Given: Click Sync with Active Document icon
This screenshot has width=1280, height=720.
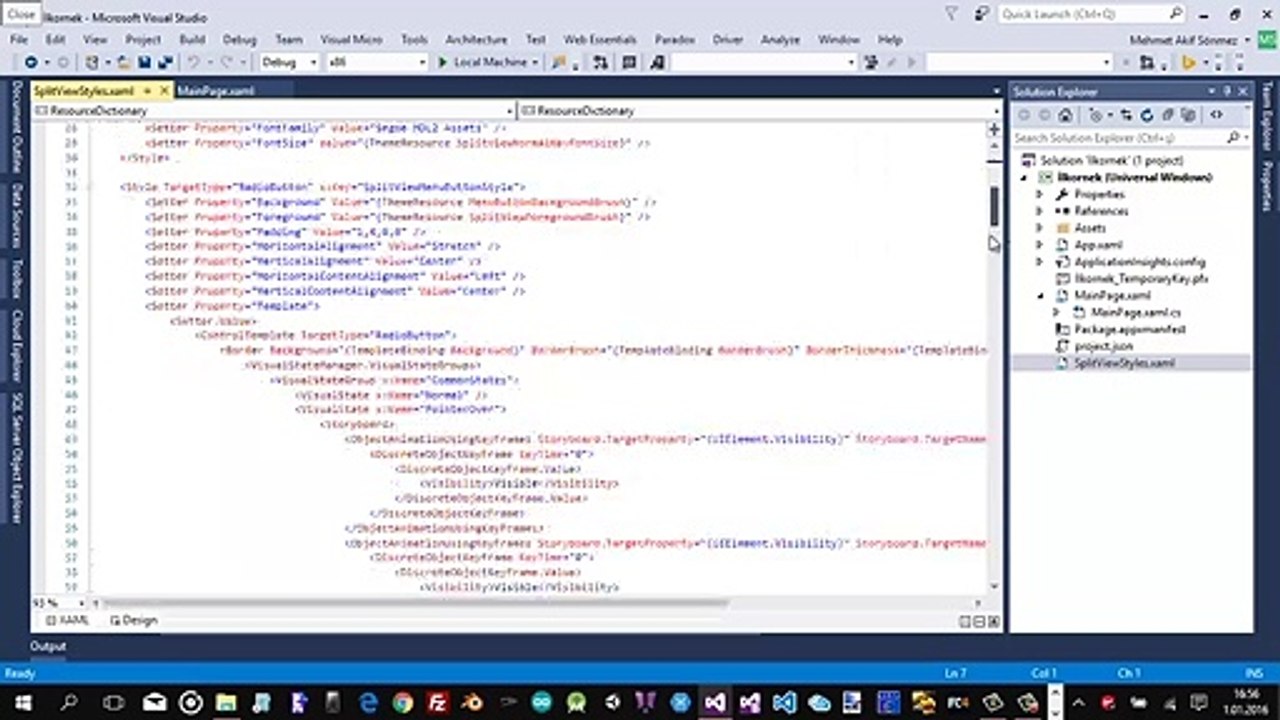Looking at the screenshot, I should point(1127,116).
